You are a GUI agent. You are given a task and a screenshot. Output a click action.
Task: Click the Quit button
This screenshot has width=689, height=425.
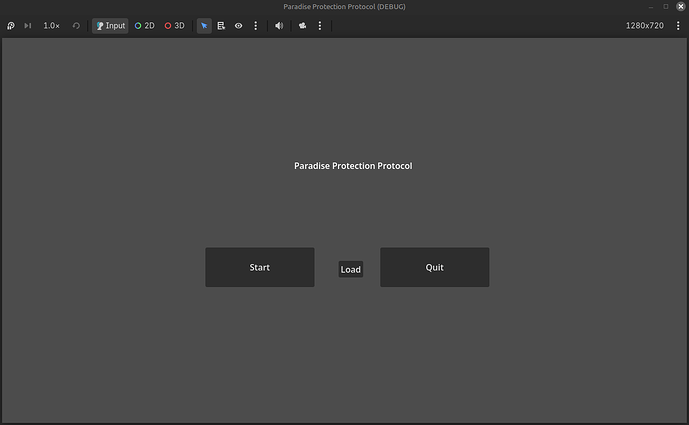pyautogui.click(x=435, y=267)
